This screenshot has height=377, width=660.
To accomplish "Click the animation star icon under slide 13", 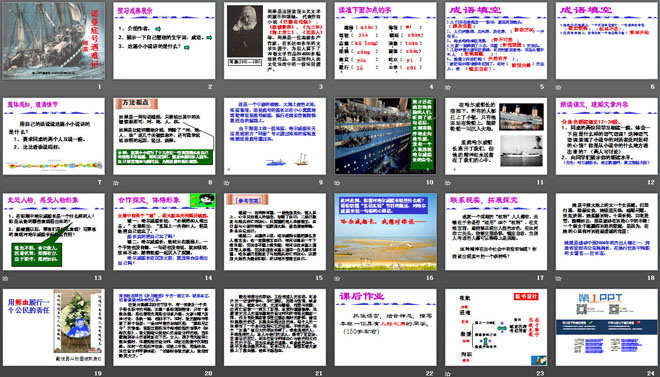I will point(5,278).
